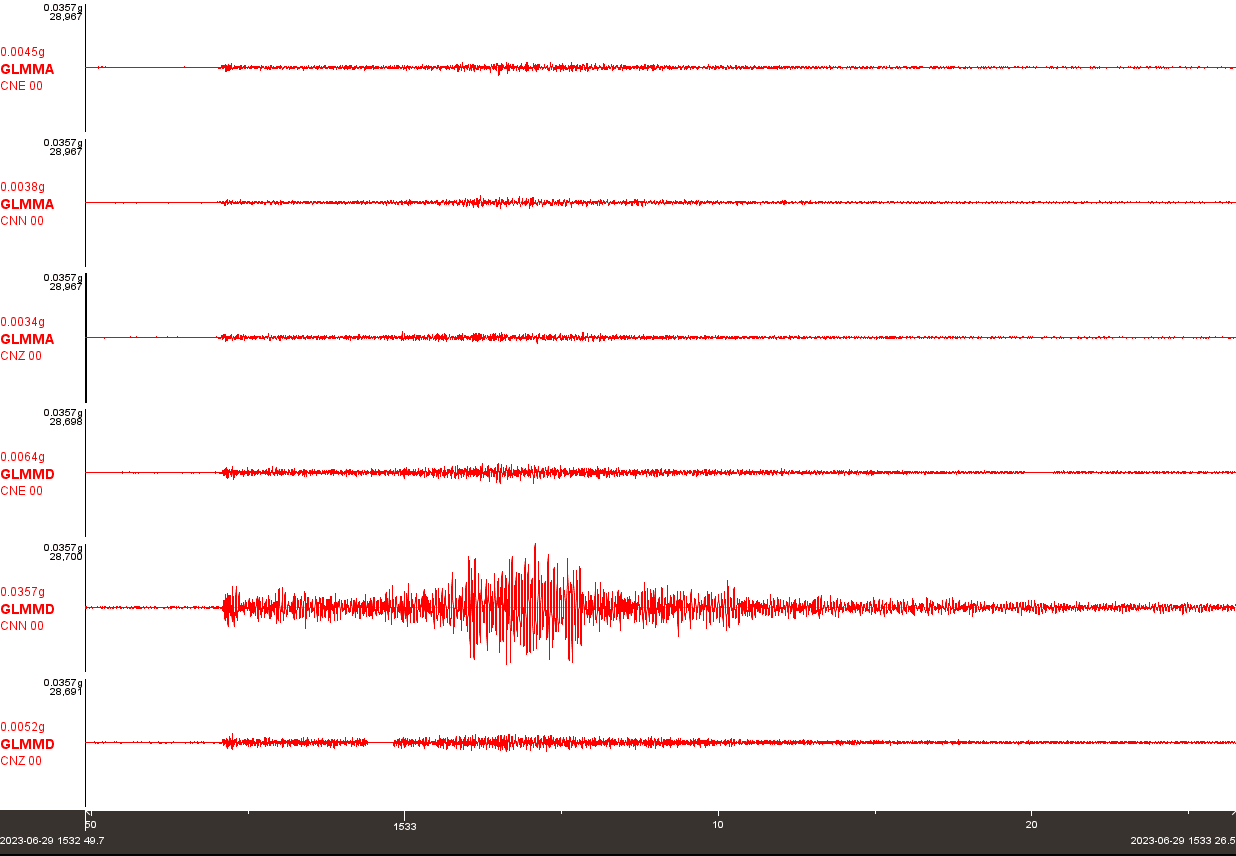Viewport: 1236px width, 856px height.
Task: Click the largest peak of GLMMD CNN waveform
Action: (x=535, y=547)
